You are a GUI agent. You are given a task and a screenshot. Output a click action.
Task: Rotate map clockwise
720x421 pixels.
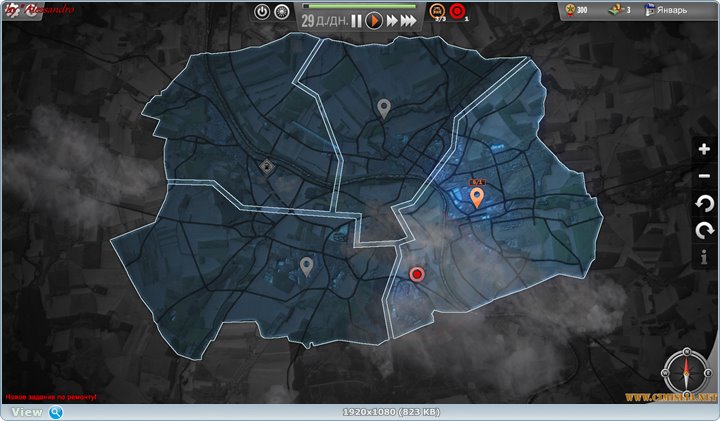(x=704, y=230)
